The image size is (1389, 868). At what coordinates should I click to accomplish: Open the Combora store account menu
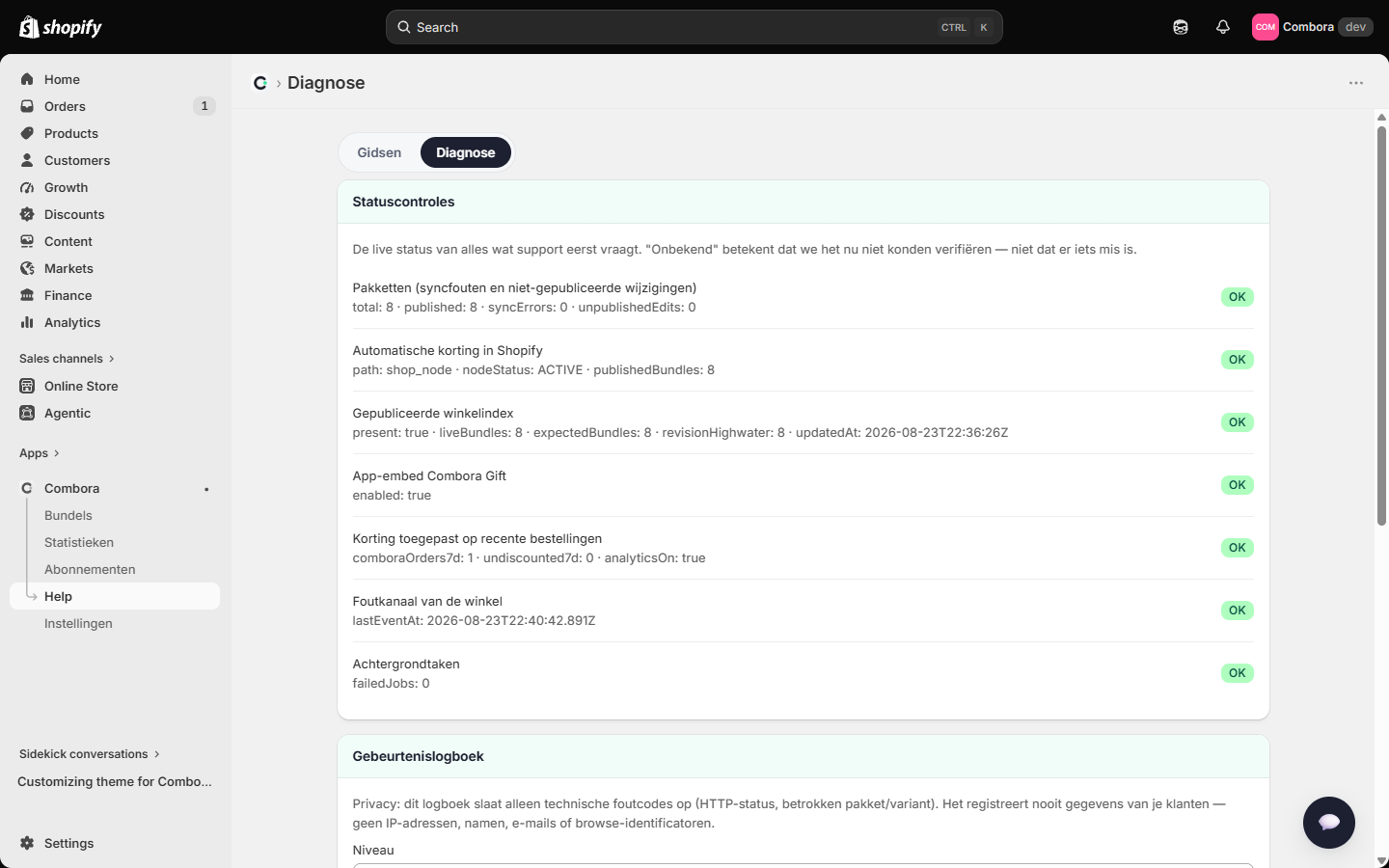click(1312, 27)
